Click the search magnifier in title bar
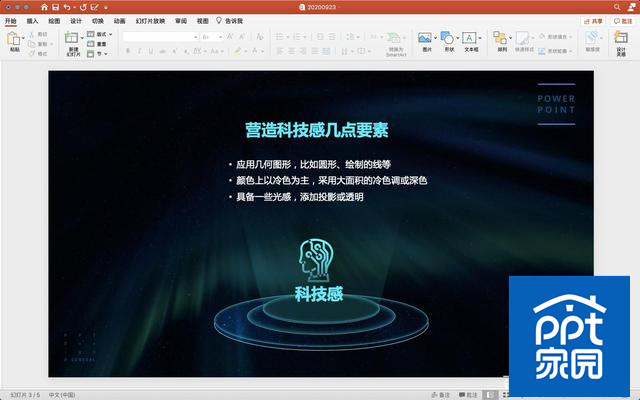Image resolution: width=640 pixels, height=400 pixels. (617, 7)
